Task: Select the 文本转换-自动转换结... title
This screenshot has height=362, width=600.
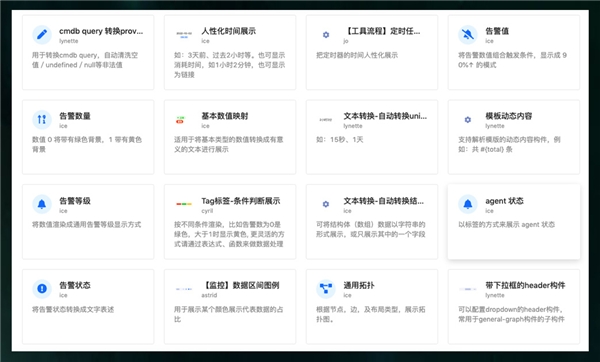Action: [x=384, y=201]
